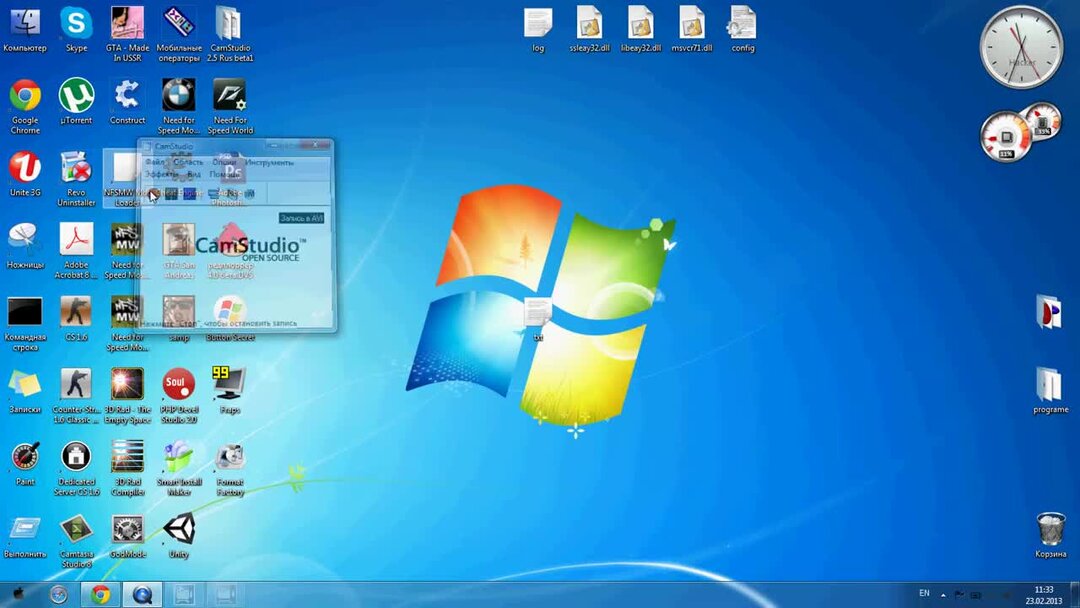Select the txt file over the wallpaper logo
Viewport: 1080px width, 608px height.
pos(537,319)
